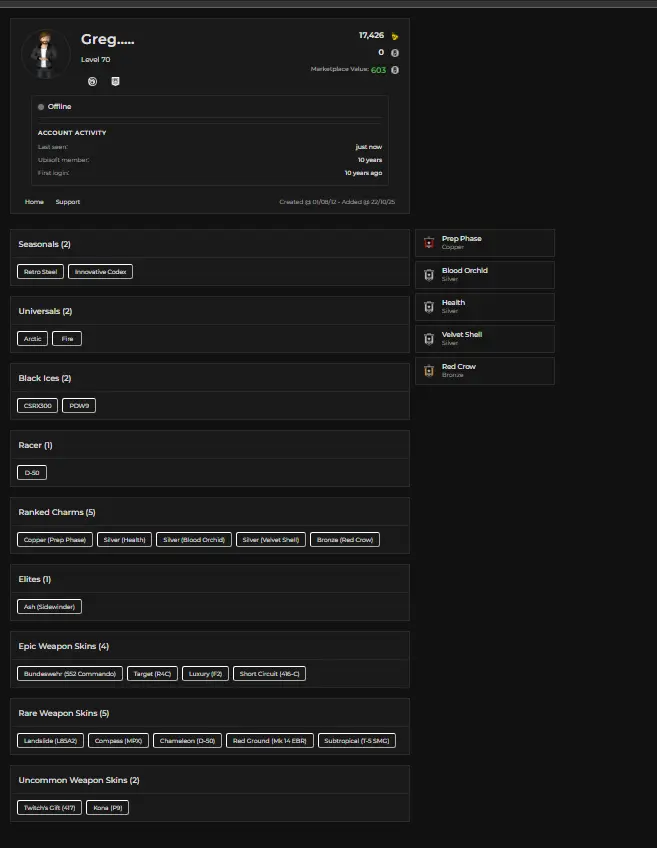
Task: Select the Twitch's Gift (417) skin tag
Action: tap(49, 808)
